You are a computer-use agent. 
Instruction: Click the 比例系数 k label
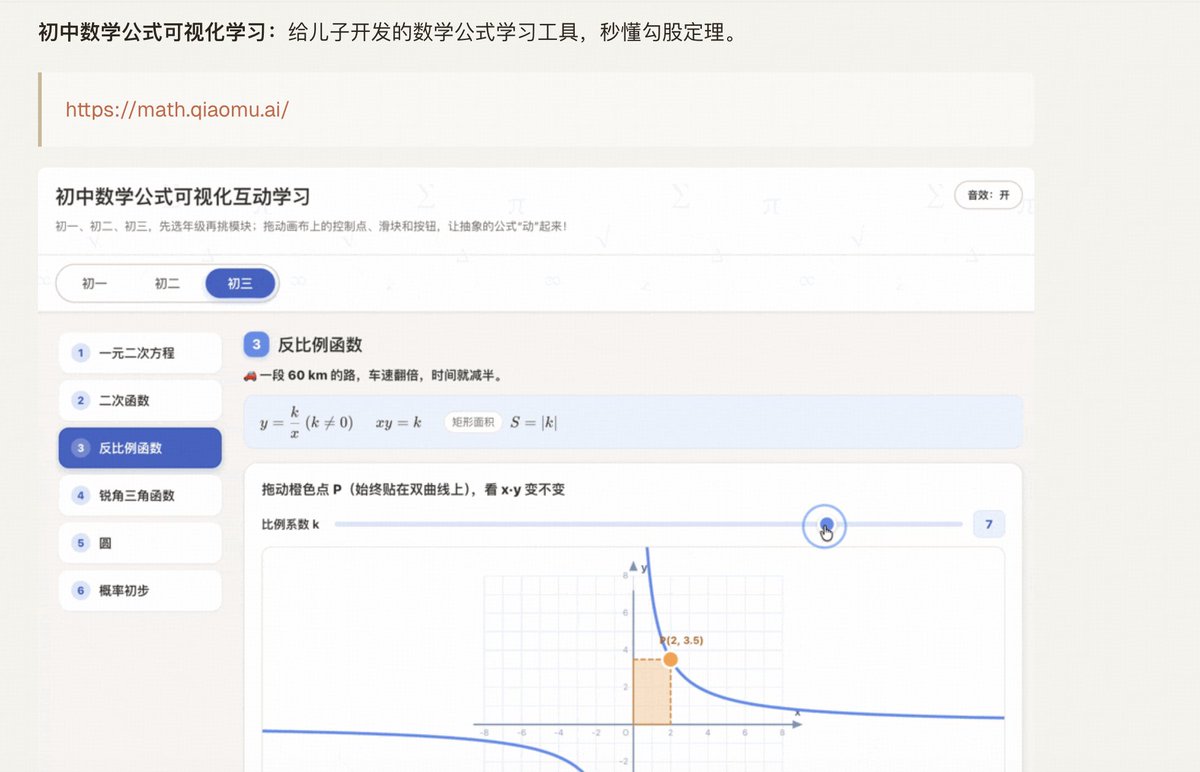tap(290, 524)
